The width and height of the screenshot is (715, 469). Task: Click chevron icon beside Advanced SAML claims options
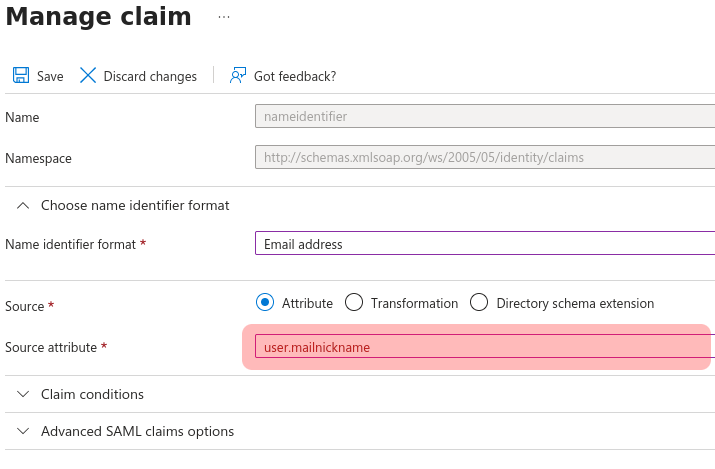click(x=22, y=431)
